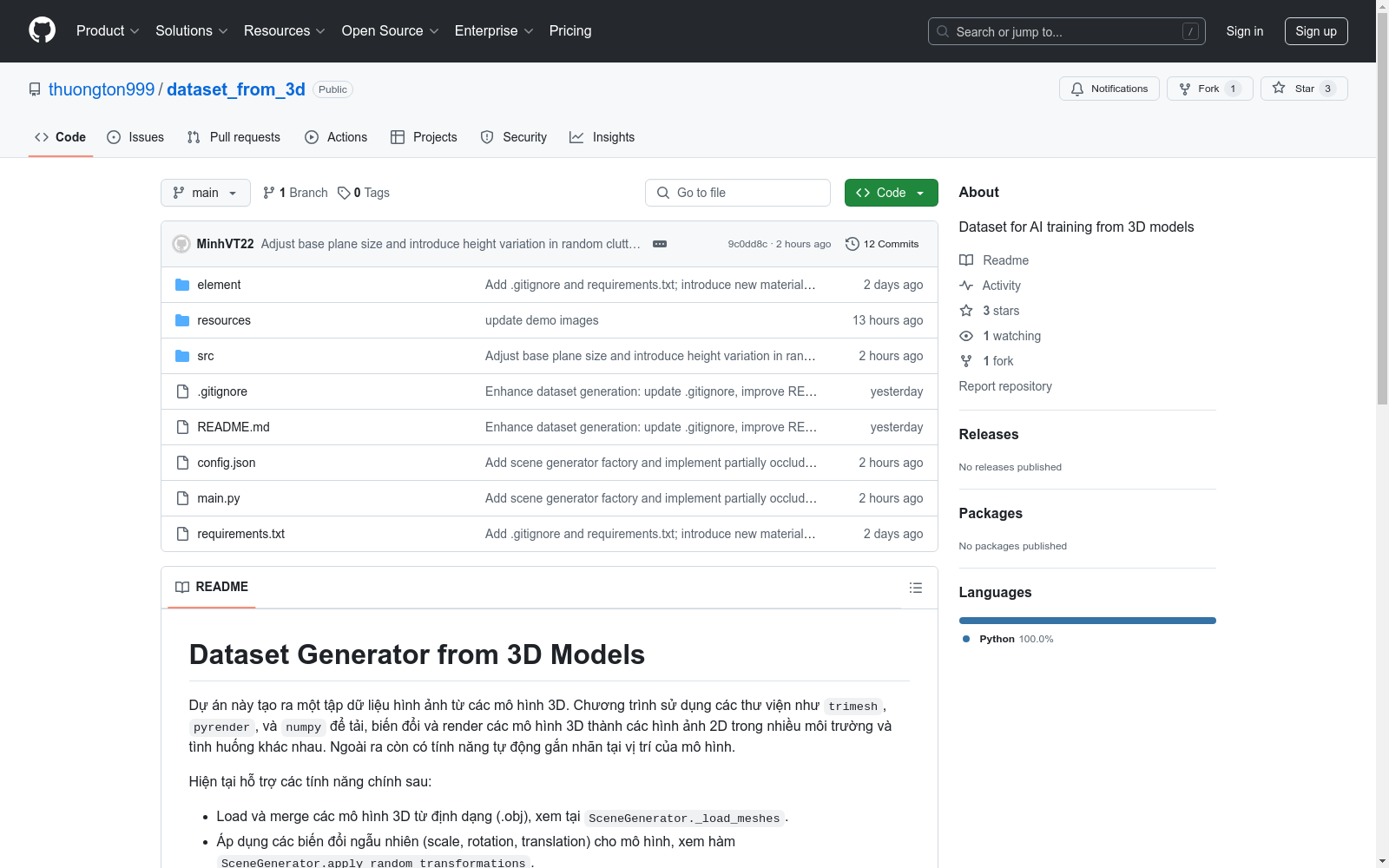Image resolution: width=1389 pixels, height=868 pixels.
Task: Click the Python language color dot
Action: click(x=966, y=639)
